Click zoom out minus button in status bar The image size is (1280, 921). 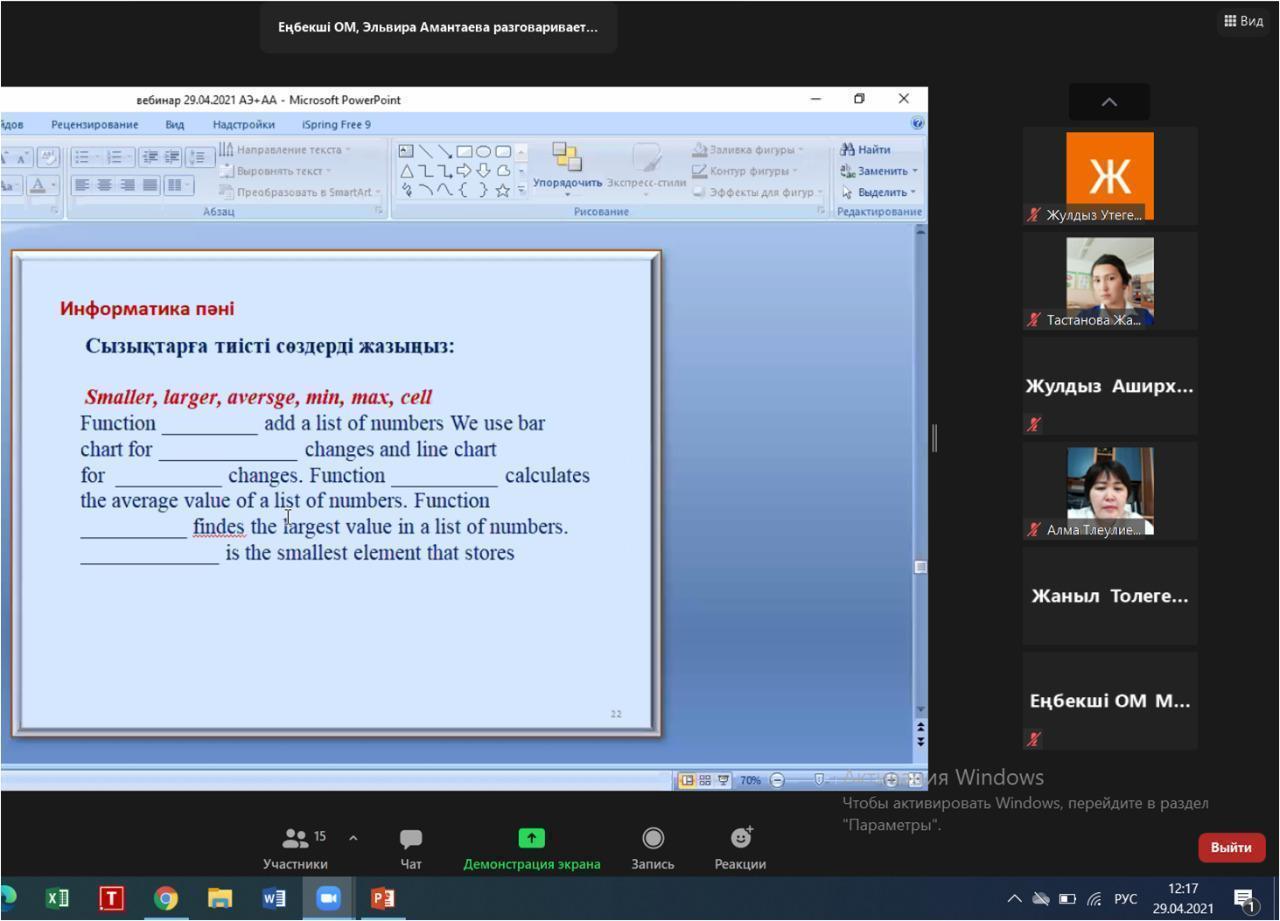777,780
